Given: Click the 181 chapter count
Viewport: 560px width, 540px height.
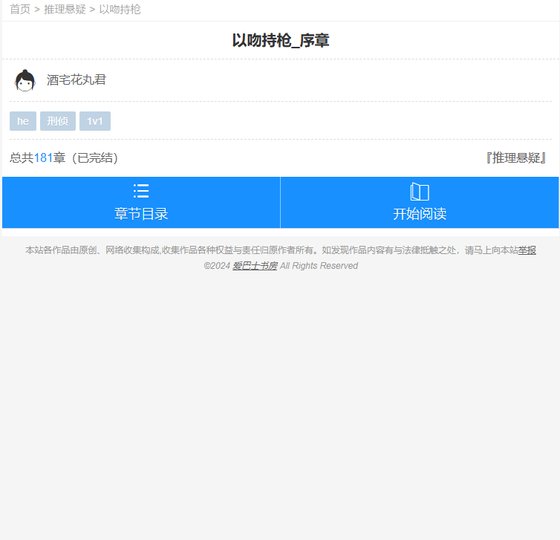Looking at the screenshot, I should [x=43, y=158].
